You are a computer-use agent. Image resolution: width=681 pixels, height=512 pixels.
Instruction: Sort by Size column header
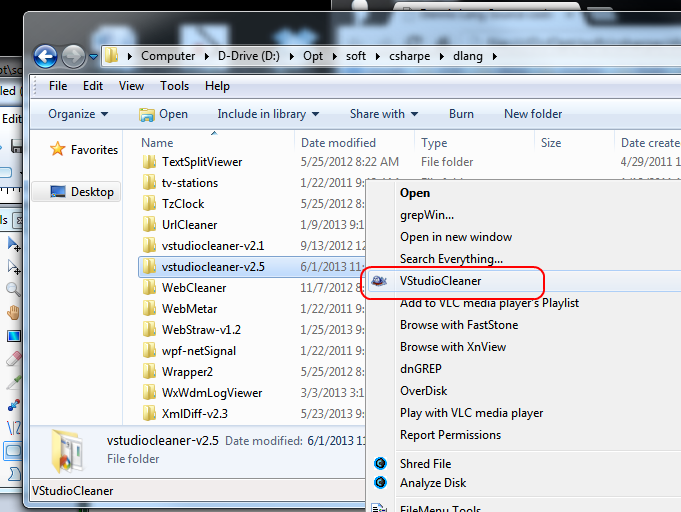[x=551, y=143]
